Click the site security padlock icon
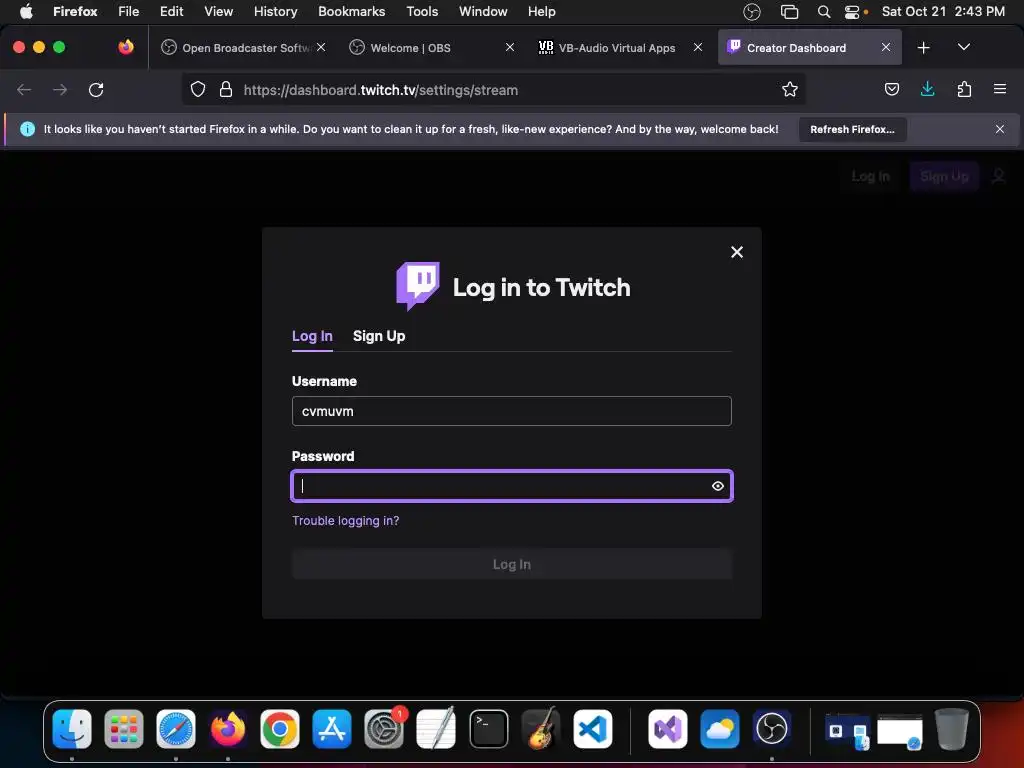This screenshot has width=1024, height=768. tap(226, 89)
